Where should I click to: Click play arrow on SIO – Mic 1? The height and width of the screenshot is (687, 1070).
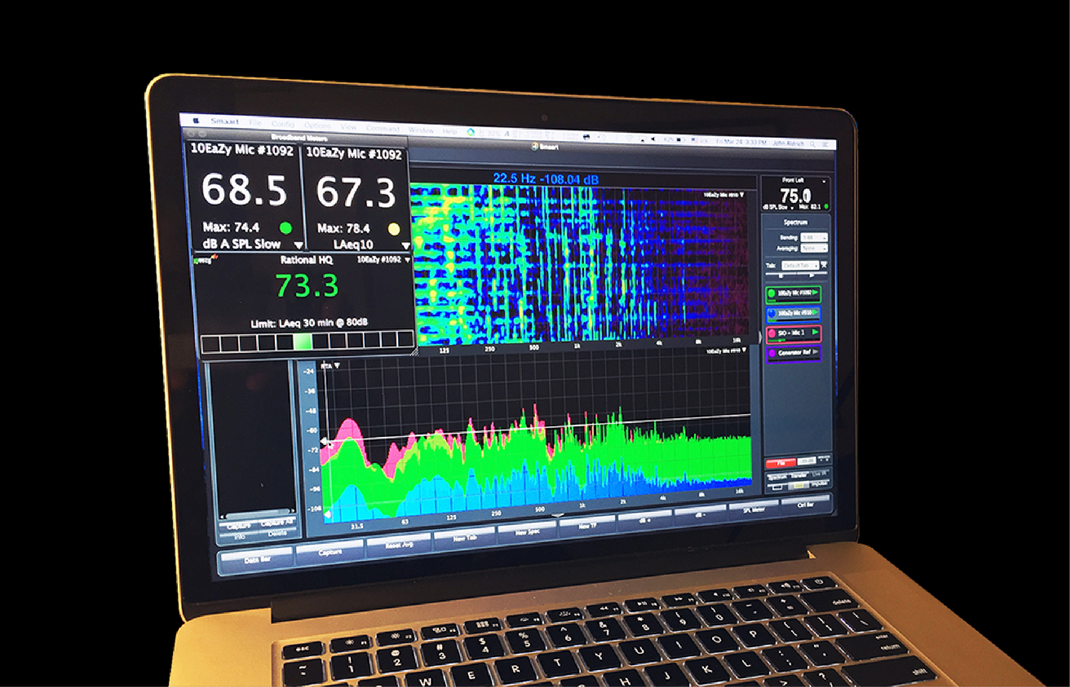click(815, 332)
